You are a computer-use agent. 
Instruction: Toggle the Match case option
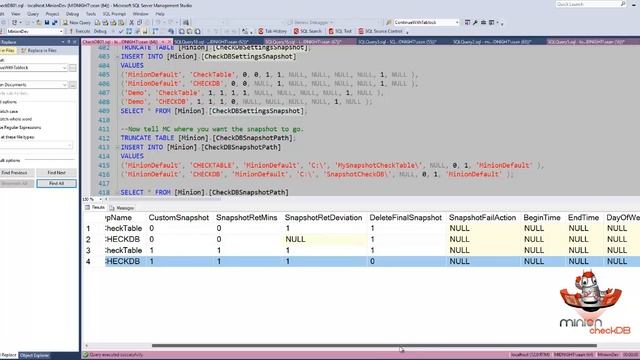point(9,111)
